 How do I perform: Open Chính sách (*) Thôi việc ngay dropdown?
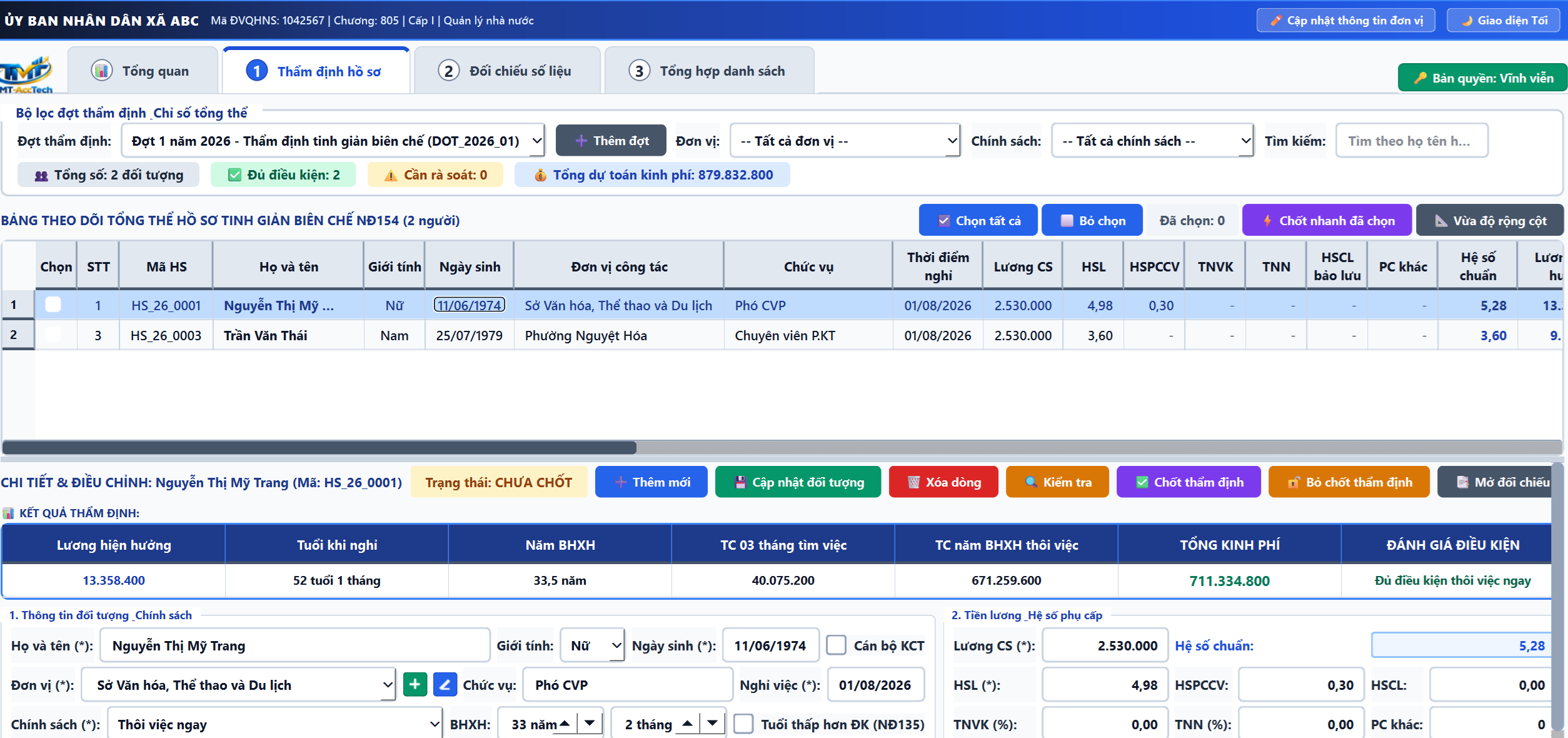tap(274, 724)
